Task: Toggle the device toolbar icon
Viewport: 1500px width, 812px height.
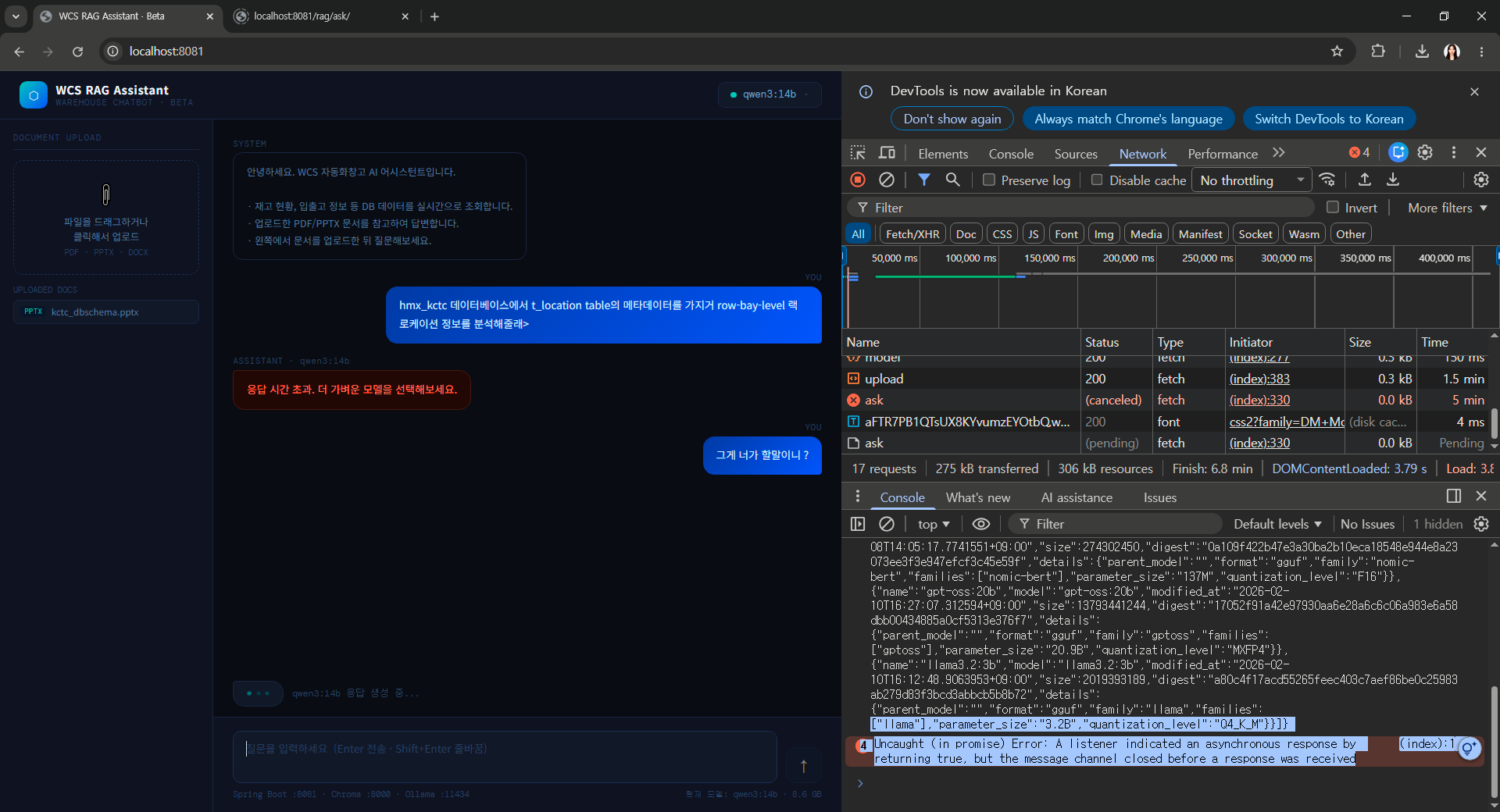Action: [887, 153]
